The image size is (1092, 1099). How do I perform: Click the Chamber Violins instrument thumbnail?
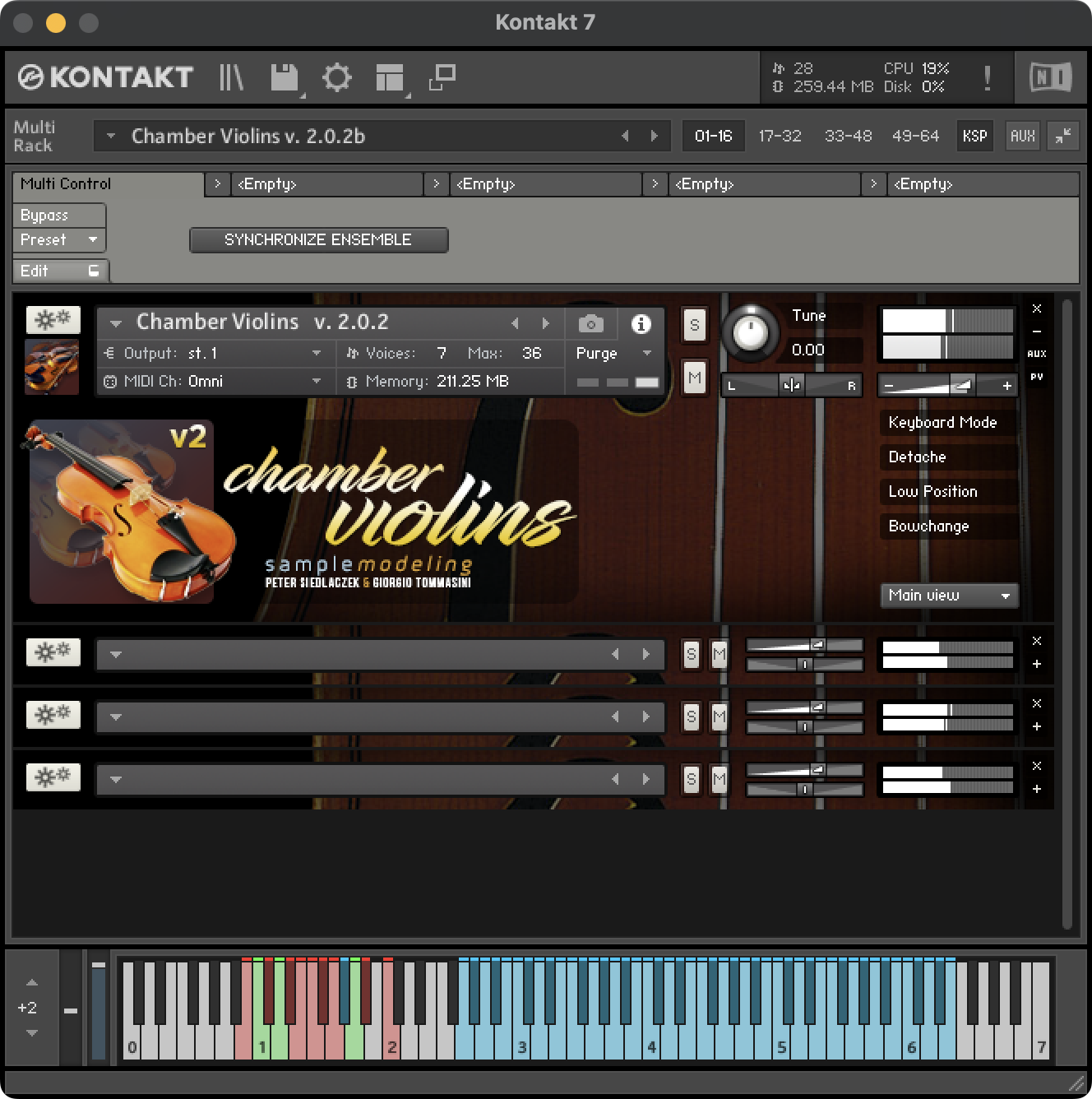52,367
